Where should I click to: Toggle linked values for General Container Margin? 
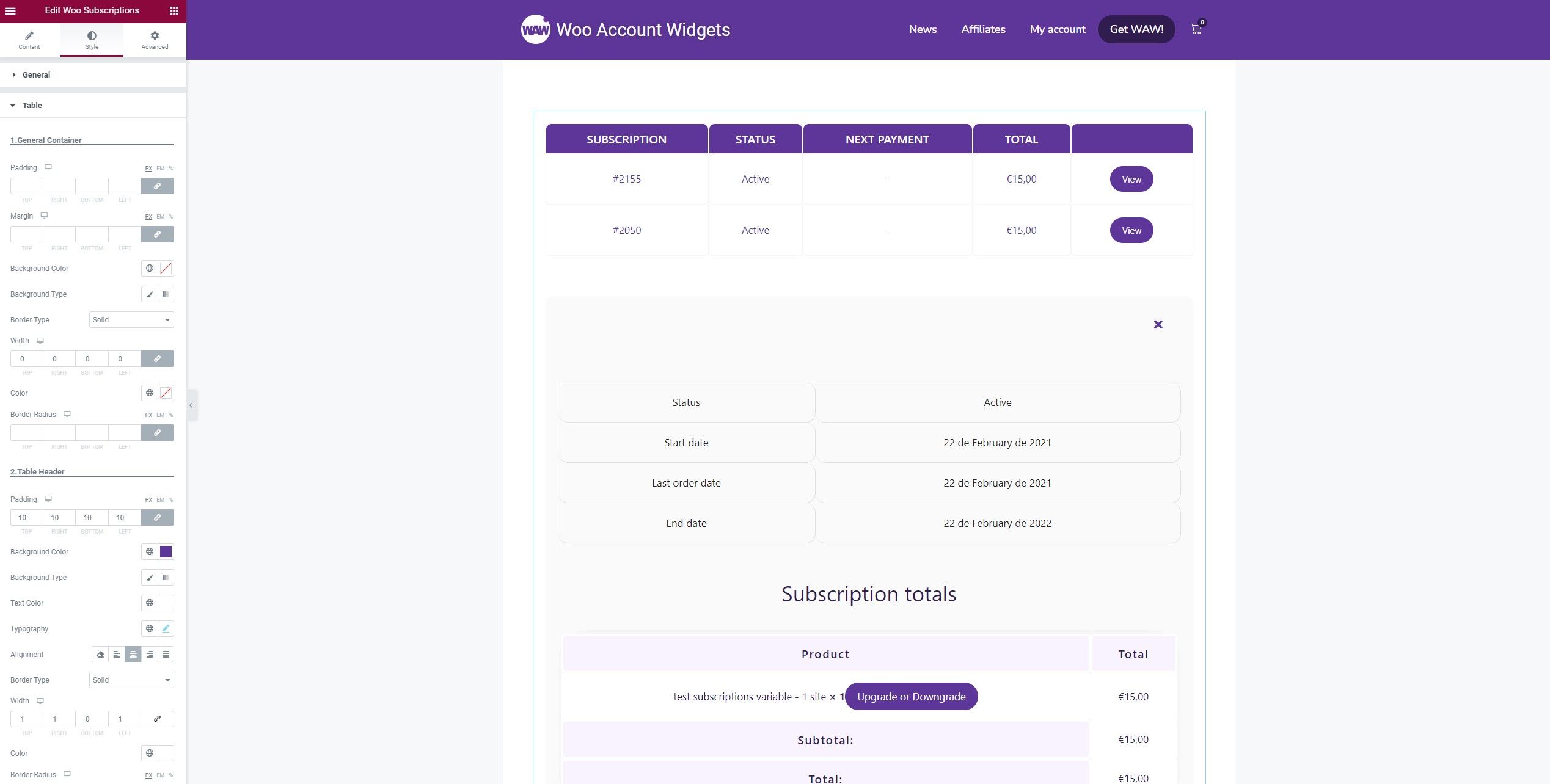(157, 234)
